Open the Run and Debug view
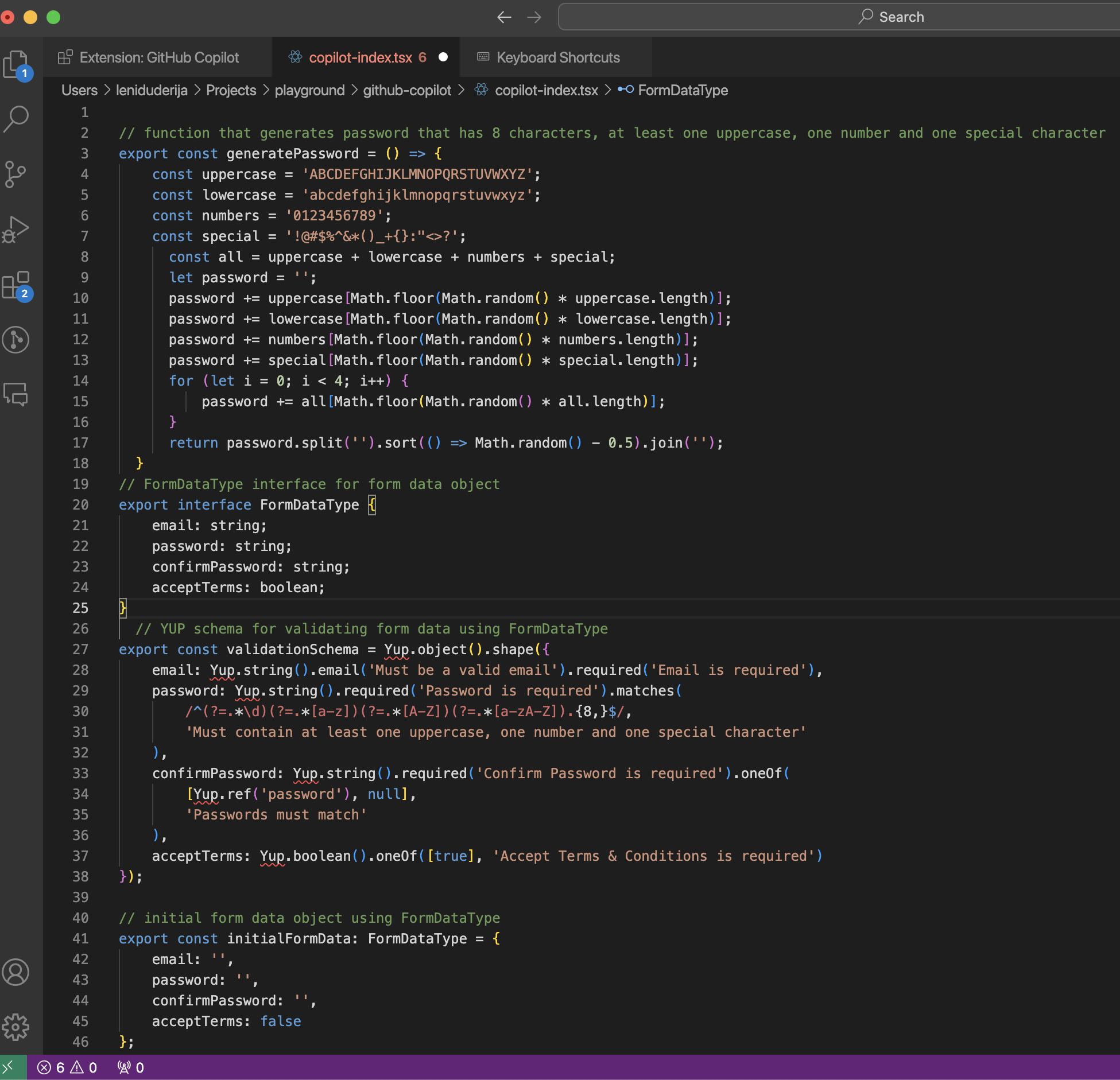The image size is (1120, 1080). [x=16, y=228]
